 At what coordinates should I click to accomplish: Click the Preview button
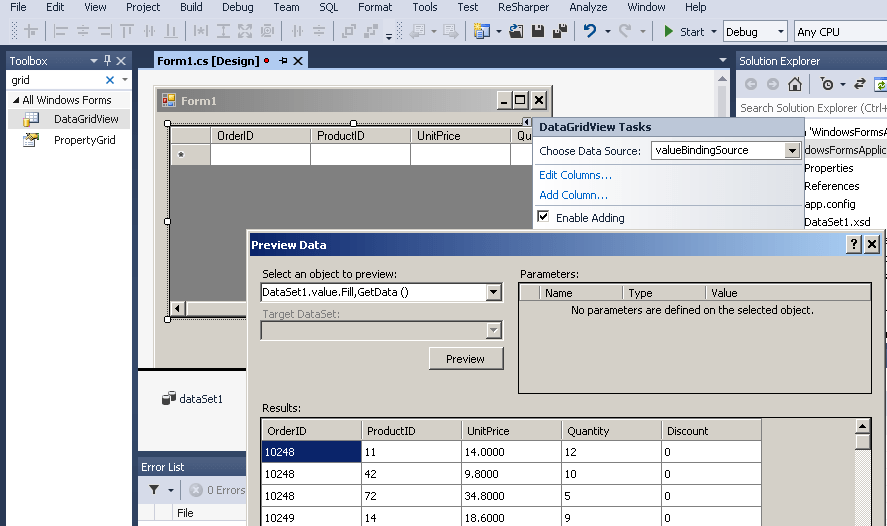click(x=466, y=359)
